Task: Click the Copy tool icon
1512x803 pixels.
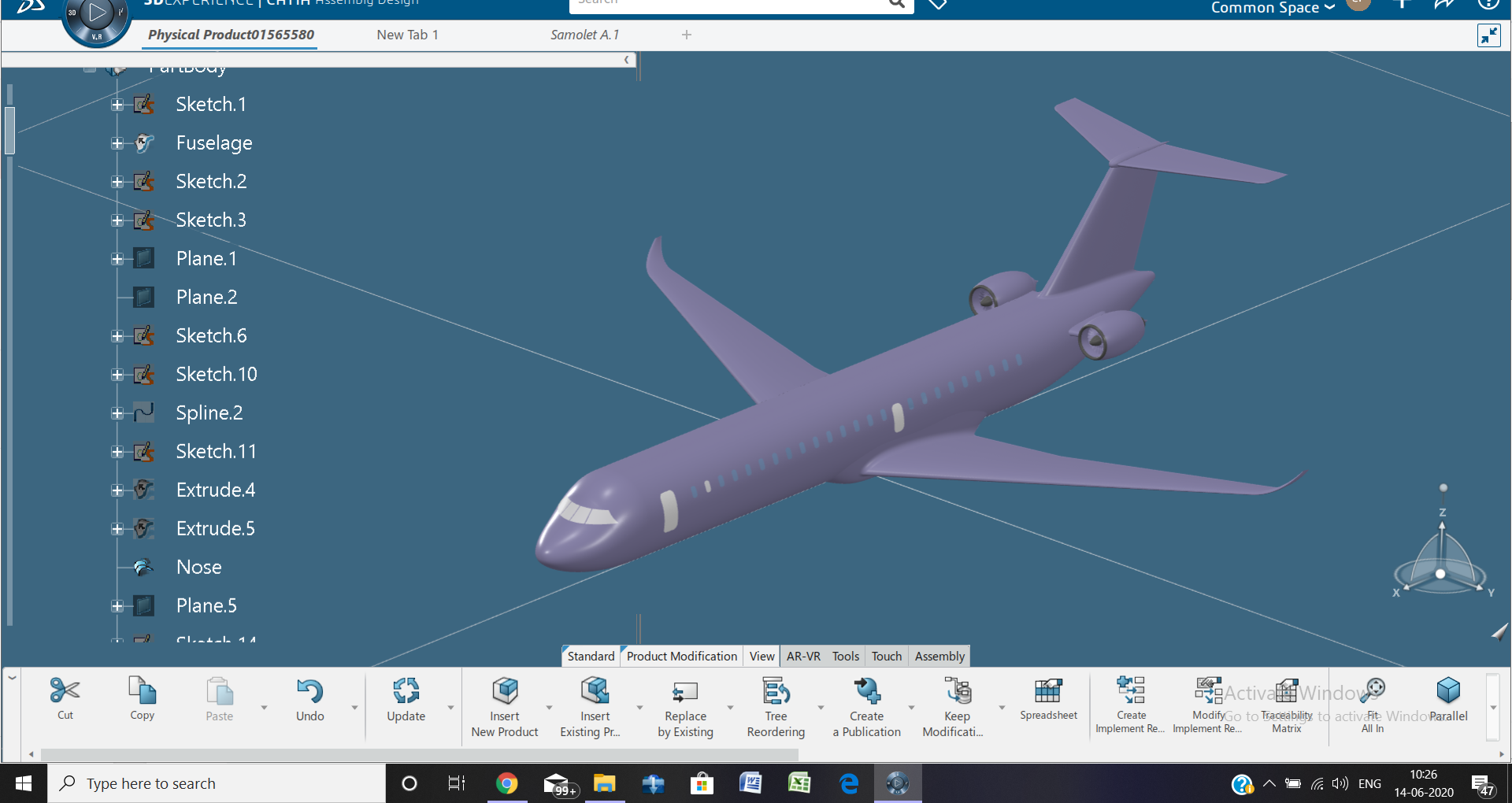Action: 143,690
